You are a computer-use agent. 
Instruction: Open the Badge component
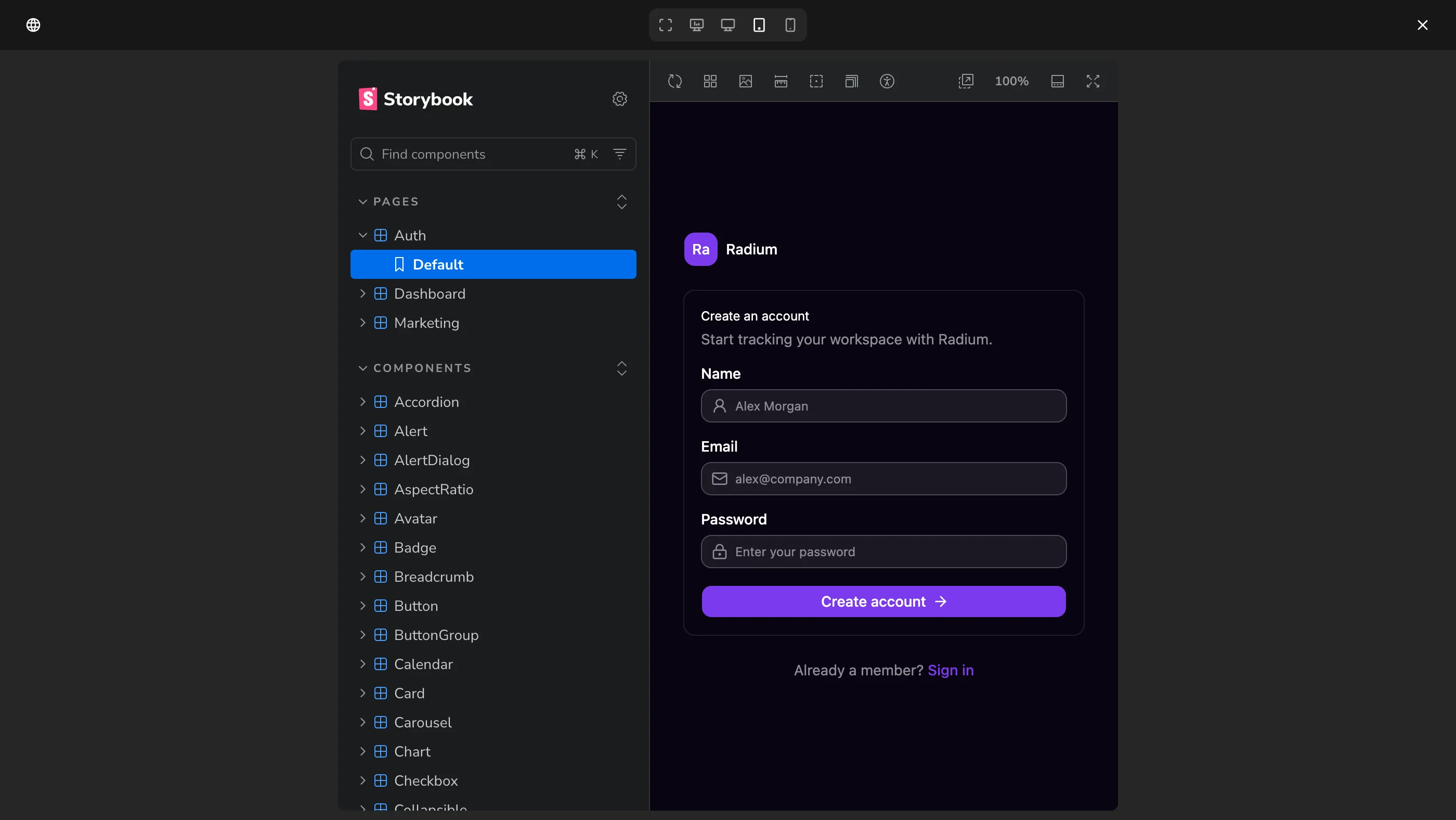493,547
